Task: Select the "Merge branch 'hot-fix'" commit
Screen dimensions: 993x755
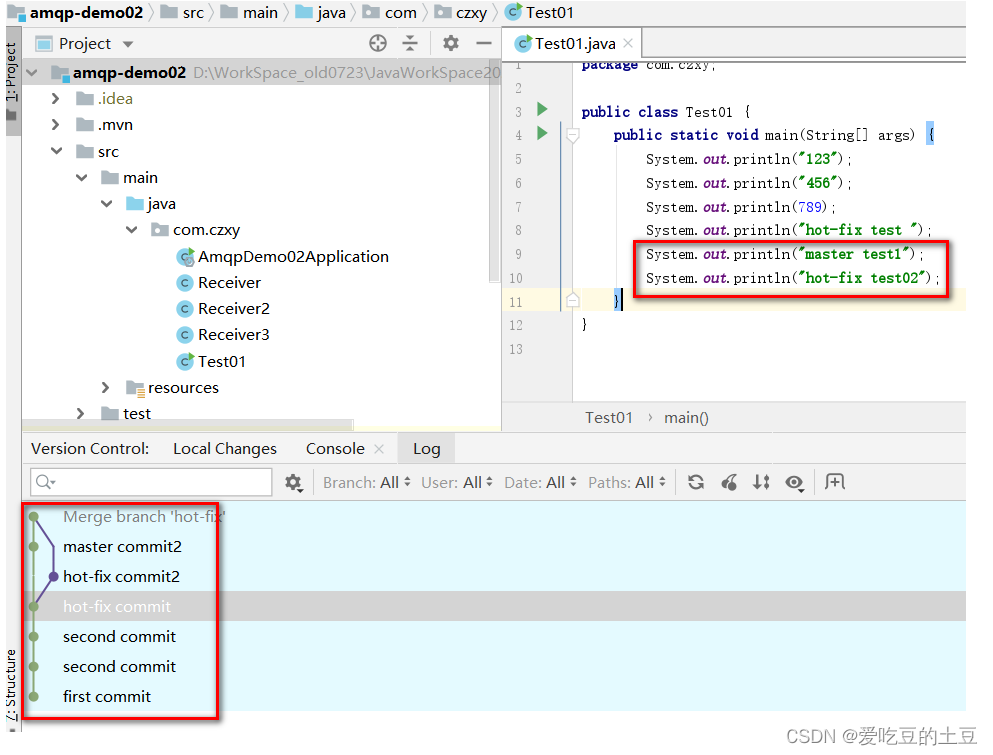Action: pos(144,517)
